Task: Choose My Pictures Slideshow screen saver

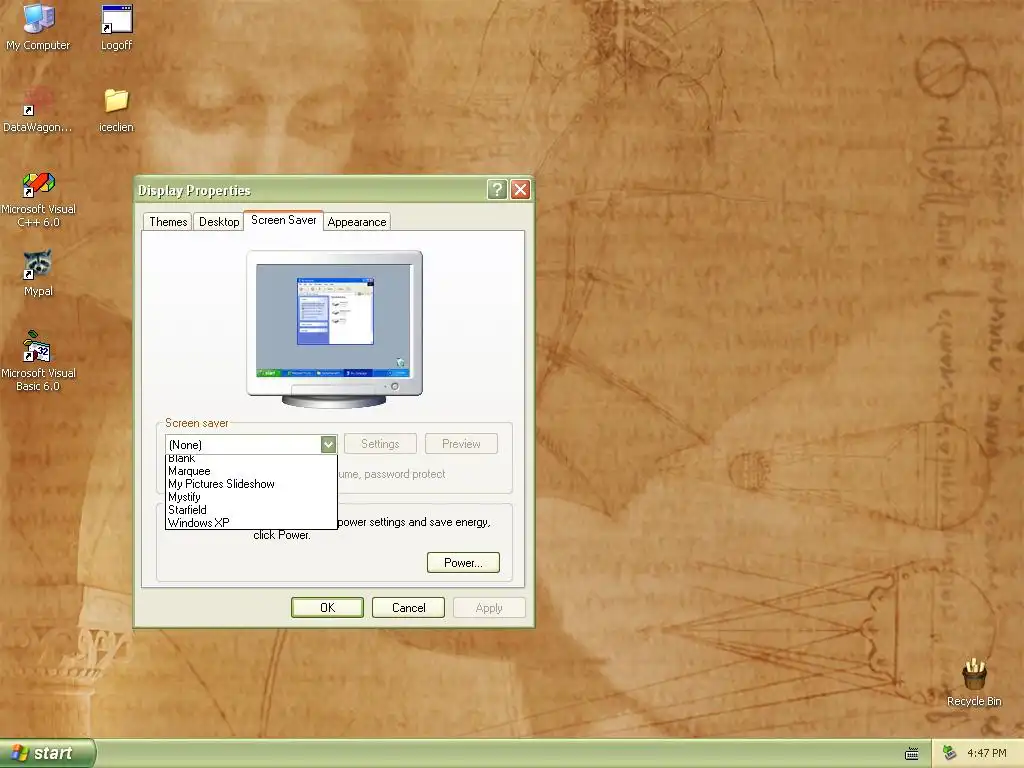Action: click(x=251, y=484)
